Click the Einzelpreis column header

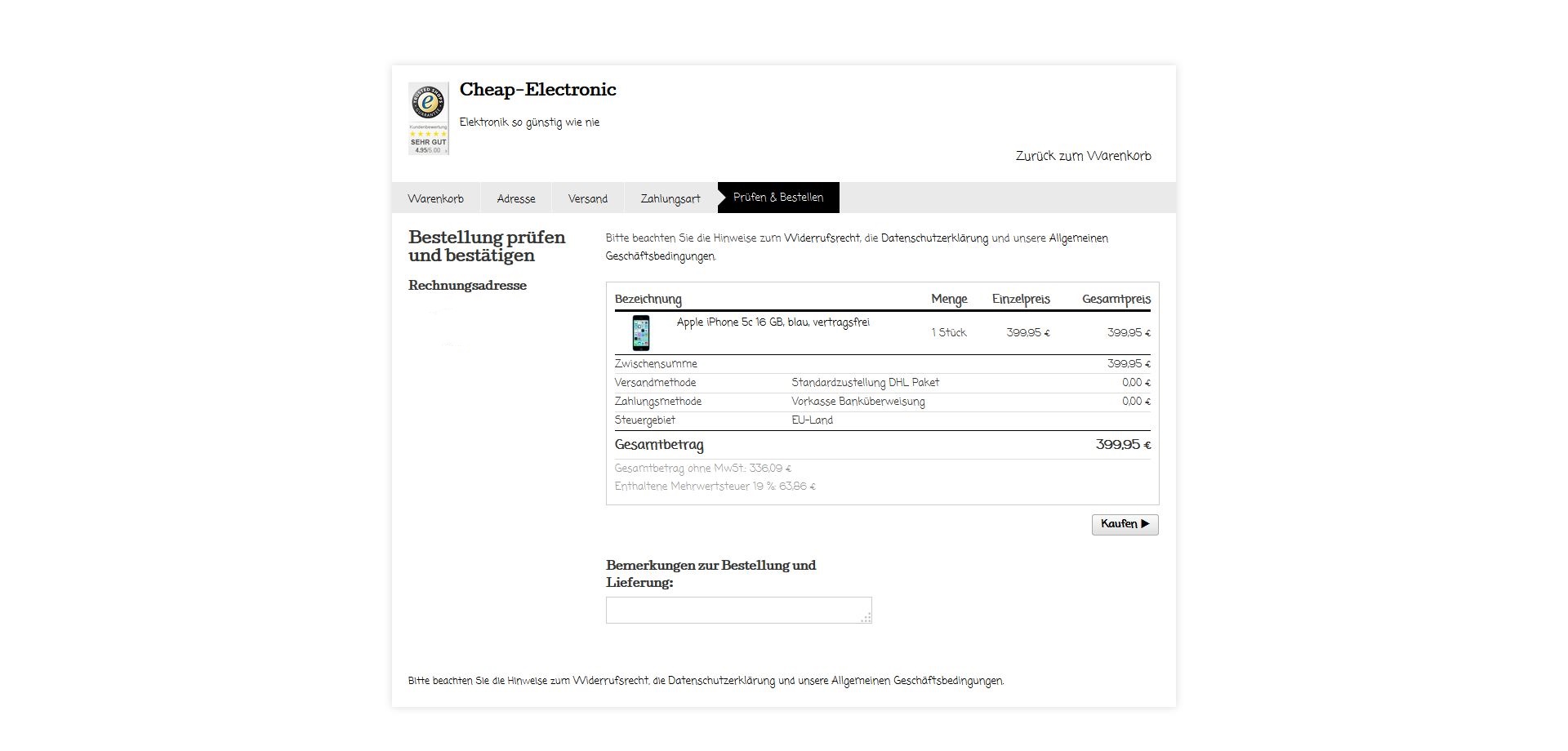[1021, 300]
